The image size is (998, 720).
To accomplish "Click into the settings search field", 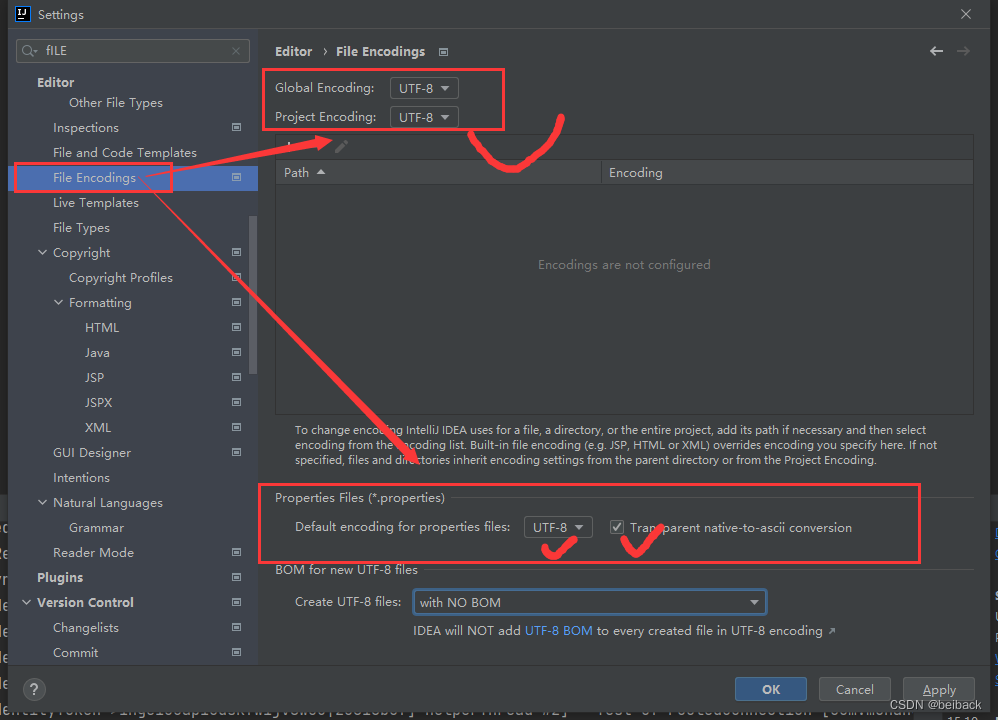I will (x=132, y=51).
